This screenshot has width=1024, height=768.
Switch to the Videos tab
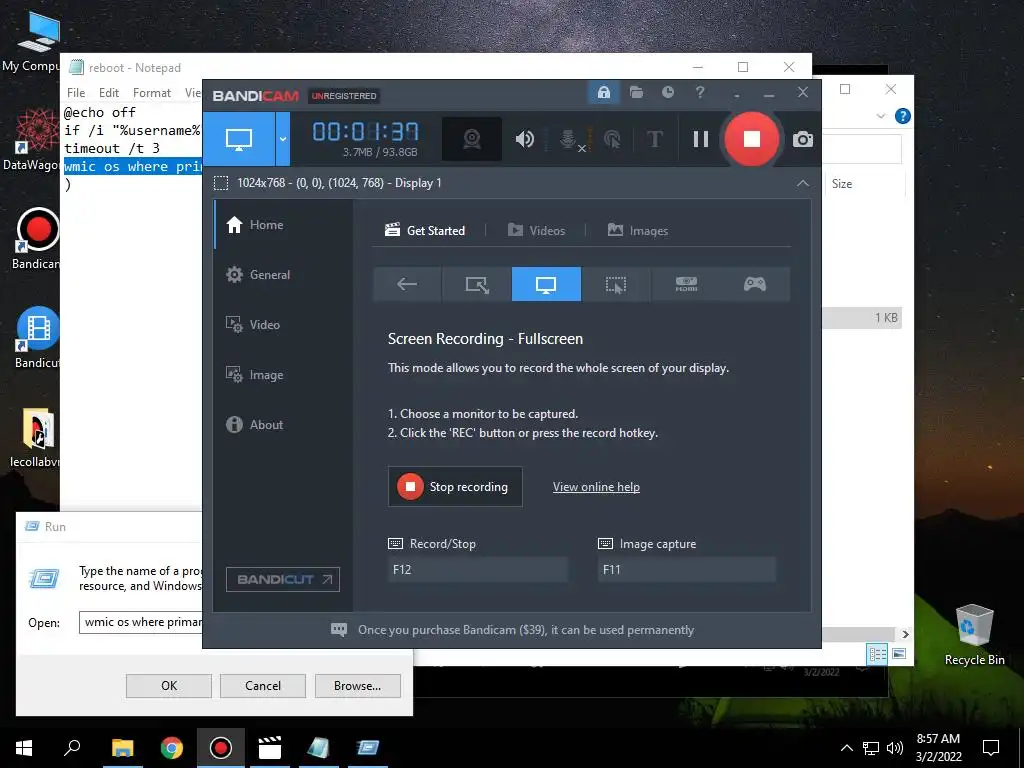click(x=536, y=231)
